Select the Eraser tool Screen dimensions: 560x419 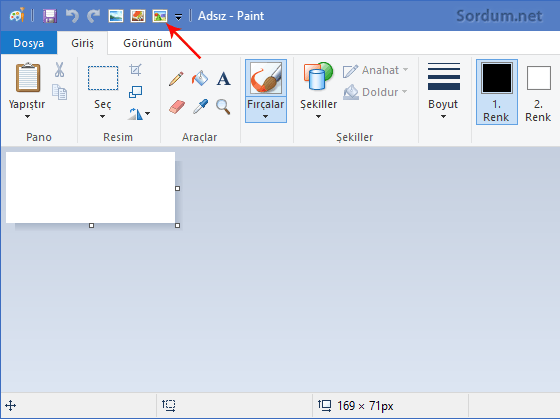click(177, 107)
